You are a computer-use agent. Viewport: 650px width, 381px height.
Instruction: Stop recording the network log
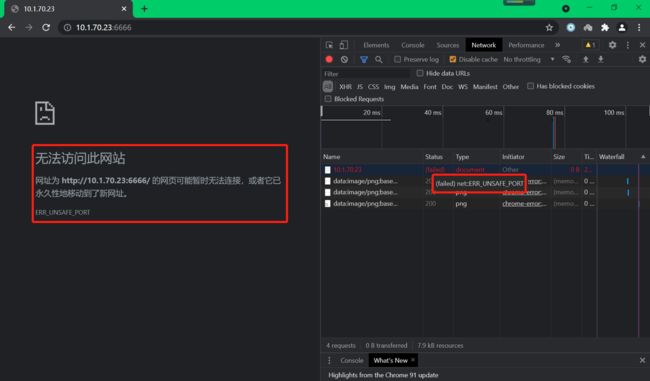(x=329, y=59)
